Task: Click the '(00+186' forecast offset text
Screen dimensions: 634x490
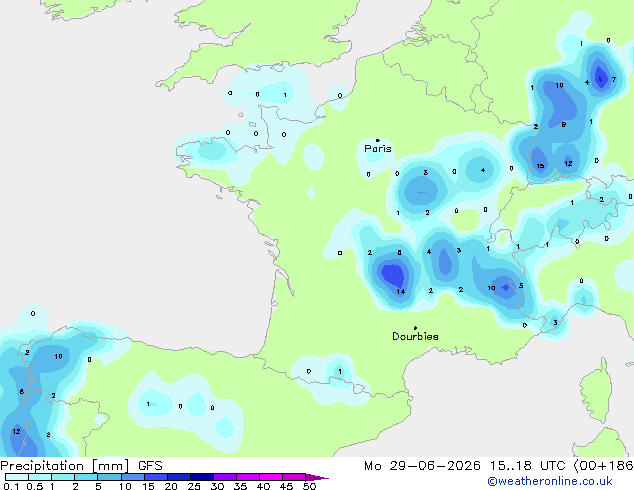Action: pyautogui.click(x=604, y=466)
